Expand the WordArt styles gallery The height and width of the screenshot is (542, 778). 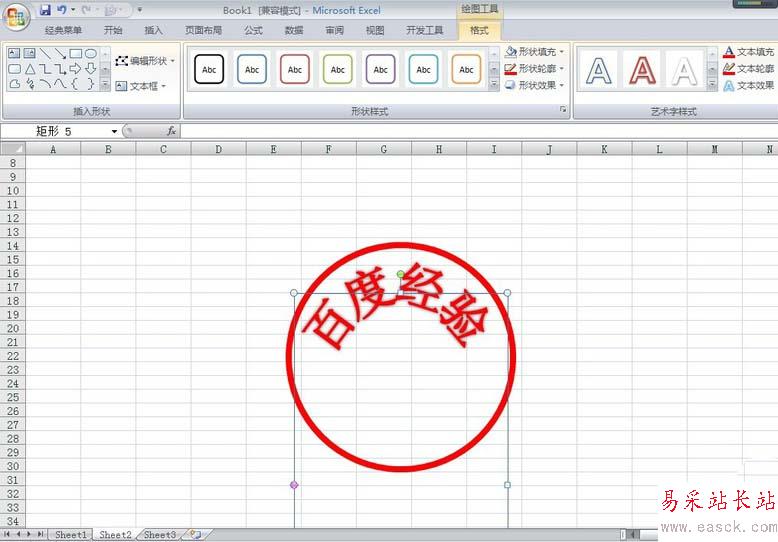click(x=713, y=85)
